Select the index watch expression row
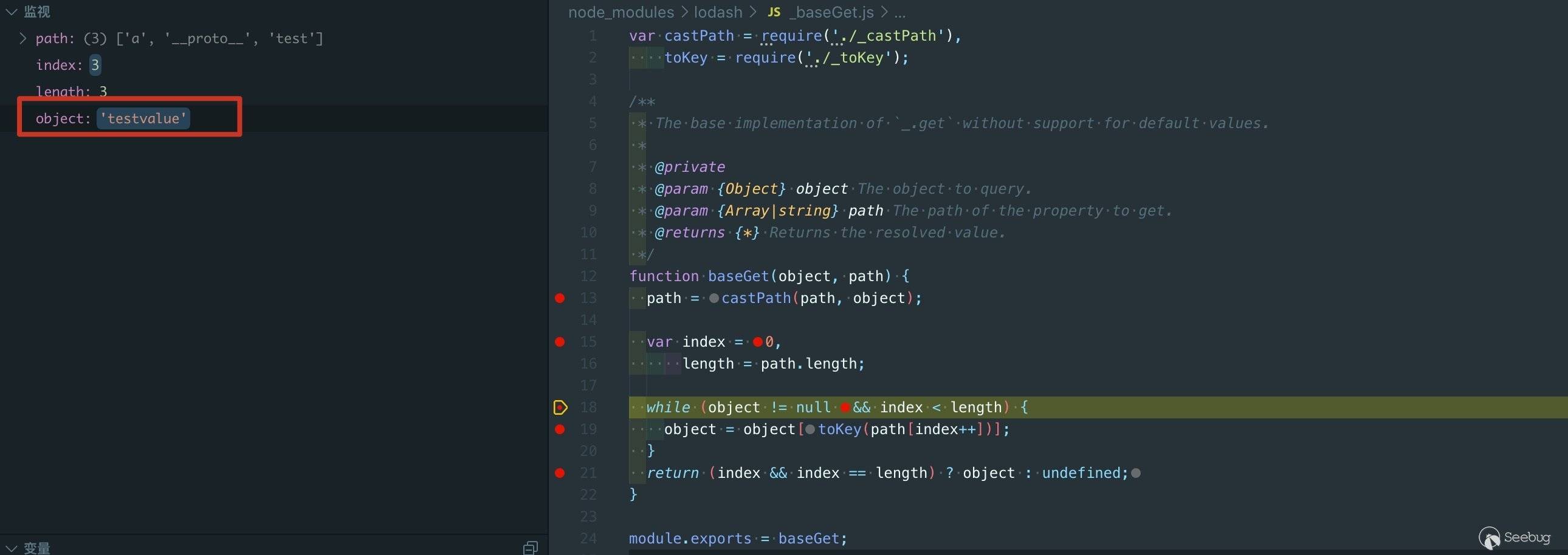The image size is (1568, 555). pos(67,65)
